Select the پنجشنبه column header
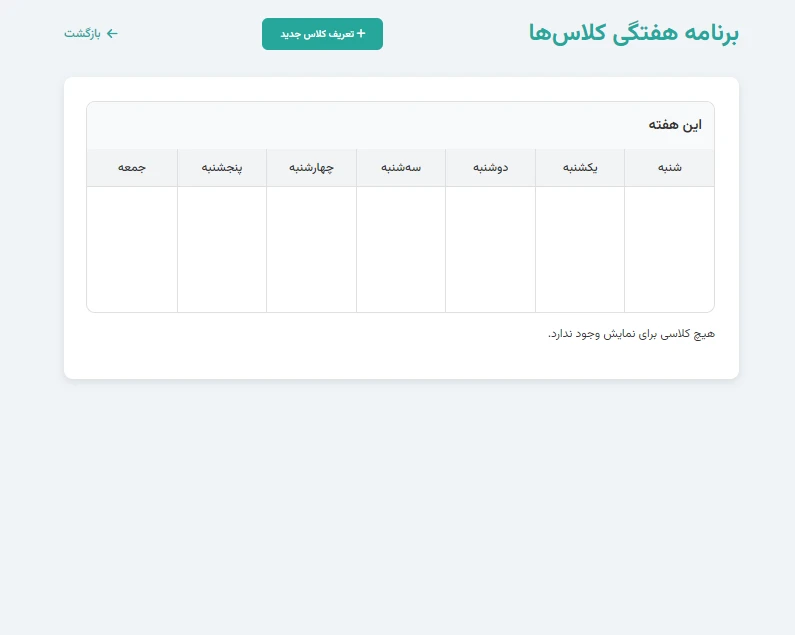The height and width of the screenshot is (635, 795). pyautogui.click(x=222, y=168)
